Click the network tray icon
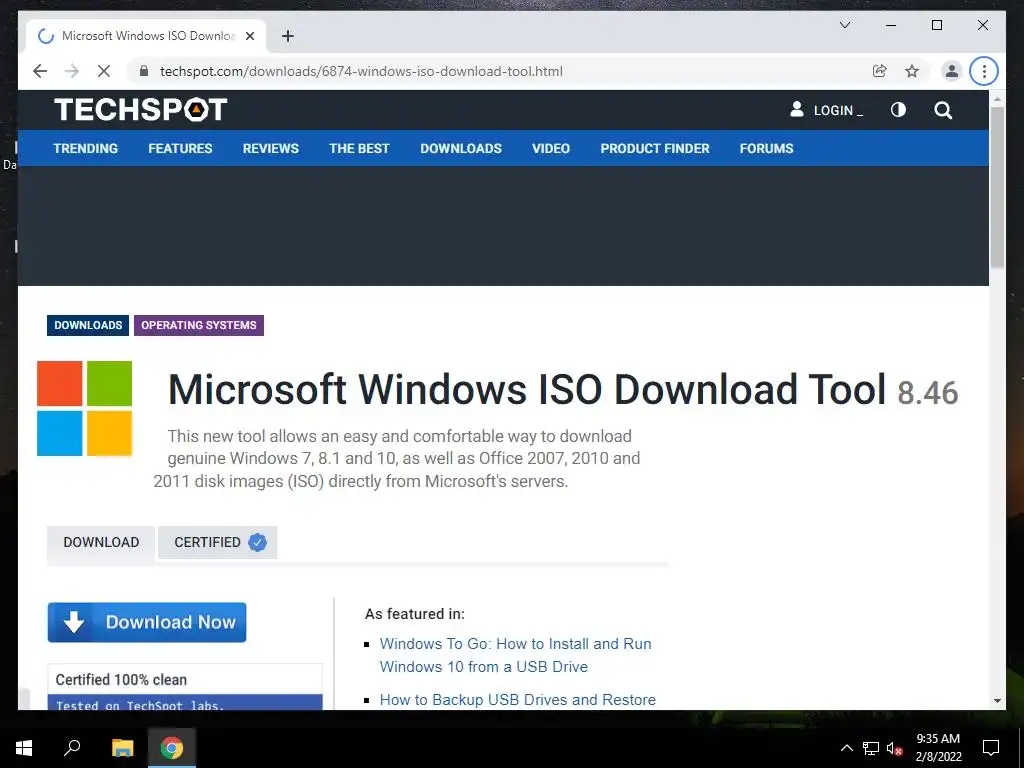1024x768 pixels. click(871, 748)
